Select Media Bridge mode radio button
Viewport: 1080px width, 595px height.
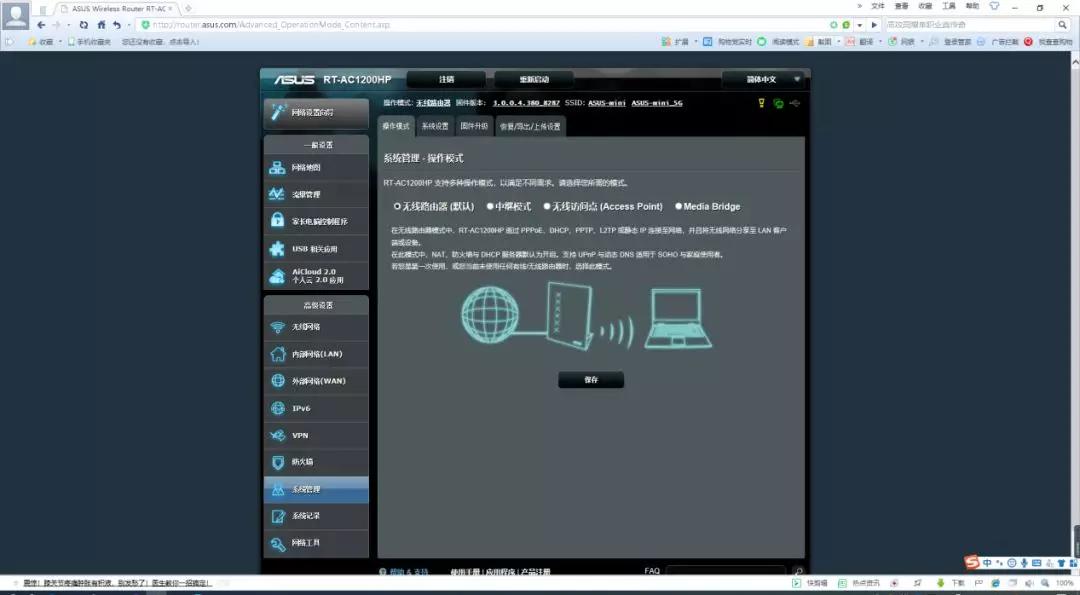click(x=678, y=207)
